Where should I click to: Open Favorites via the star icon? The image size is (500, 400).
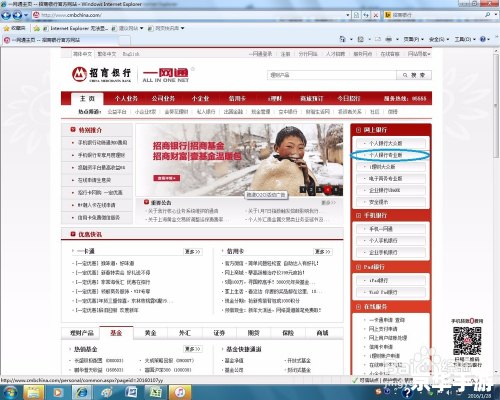[6, 28]
